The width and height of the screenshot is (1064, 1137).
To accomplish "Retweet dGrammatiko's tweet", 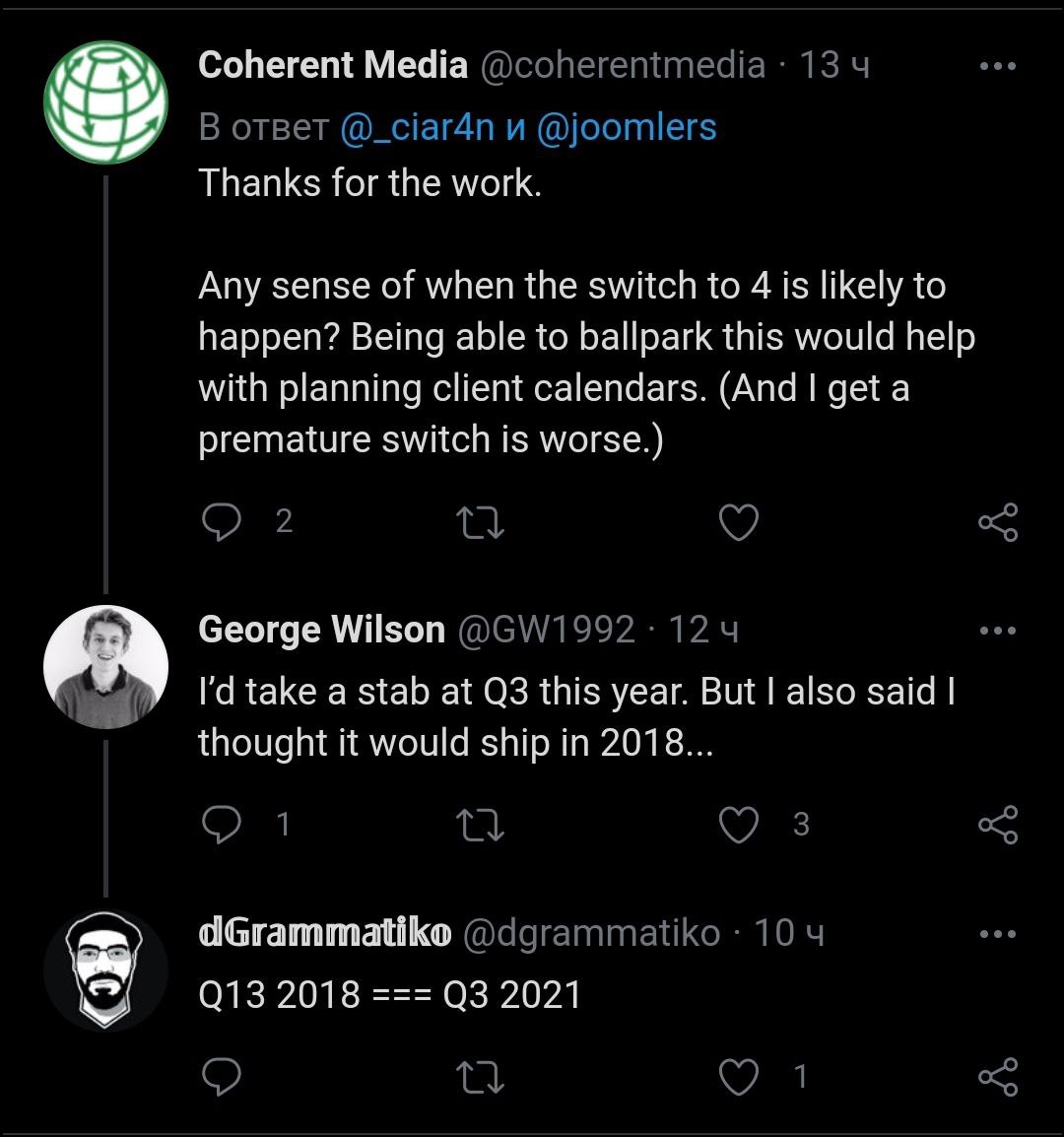I will pos(483,1077).
